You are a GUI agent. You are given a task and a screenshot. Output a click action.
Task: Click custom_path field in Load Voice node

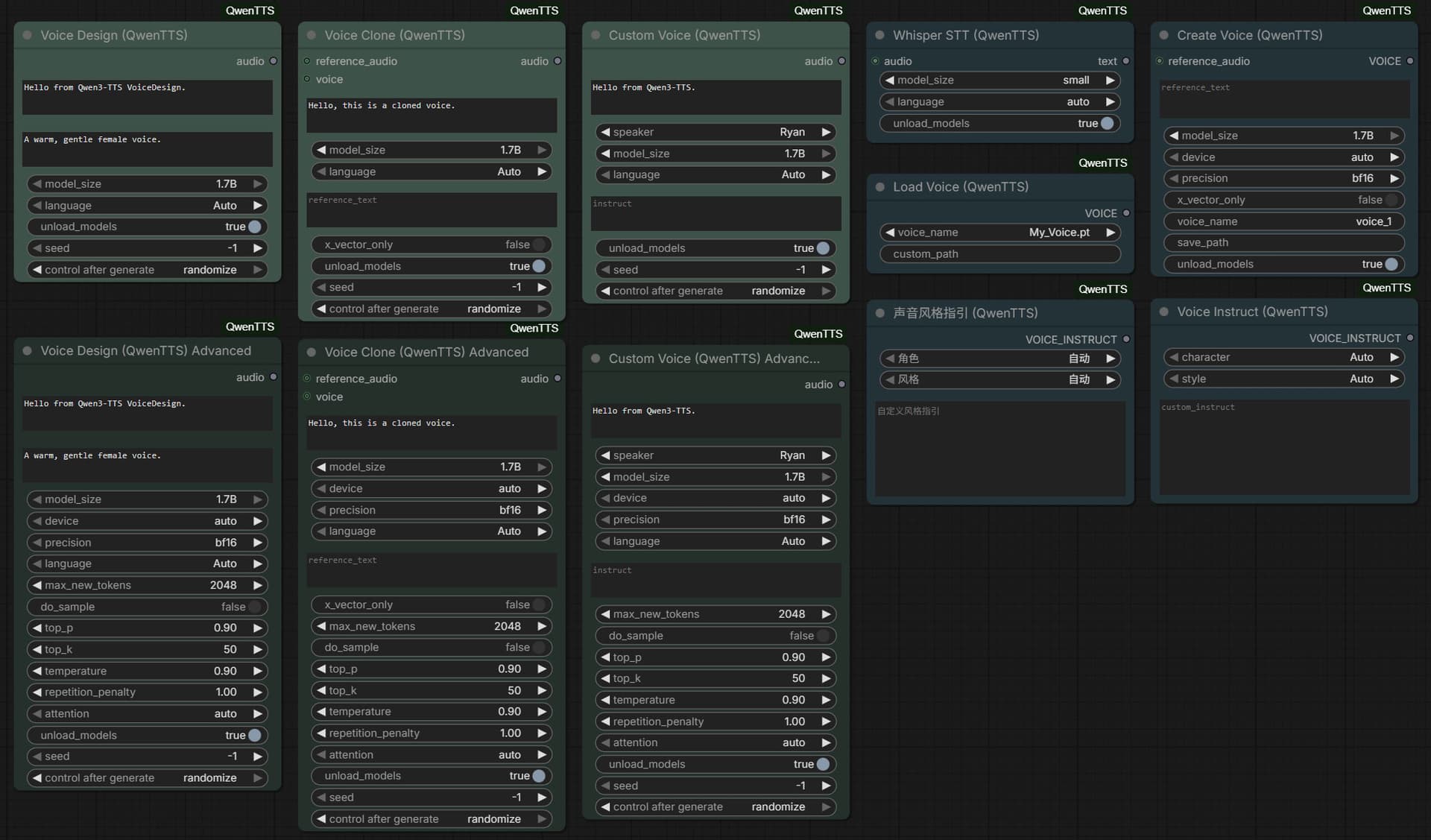[x=1000, y=254]
